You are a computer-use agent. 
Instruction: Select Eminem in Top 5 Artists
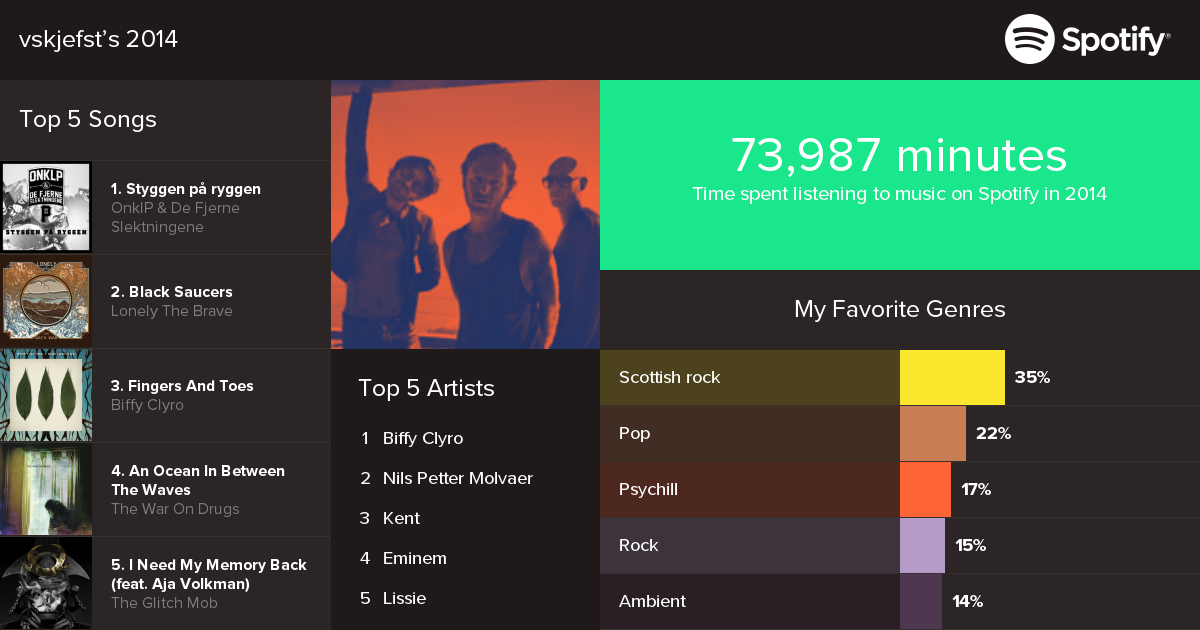click(x=415, y=558)
